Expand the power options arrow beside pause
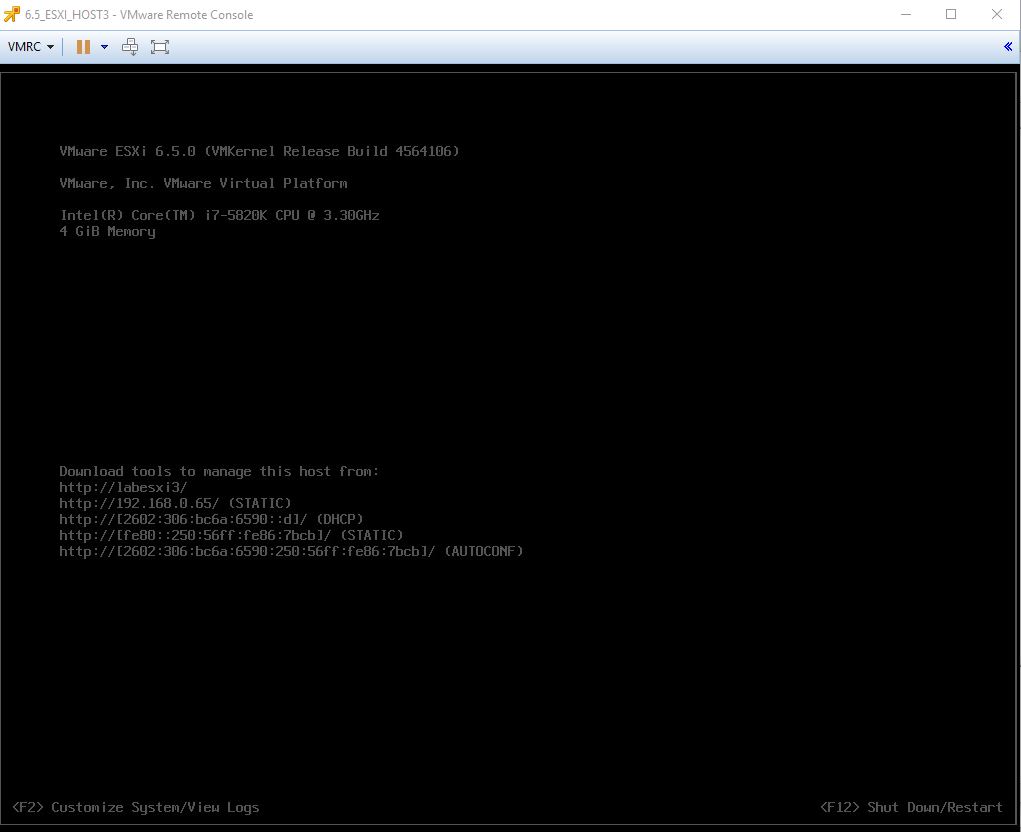The width and height of the screenshot is (1021, 832). tap(104, 47)
